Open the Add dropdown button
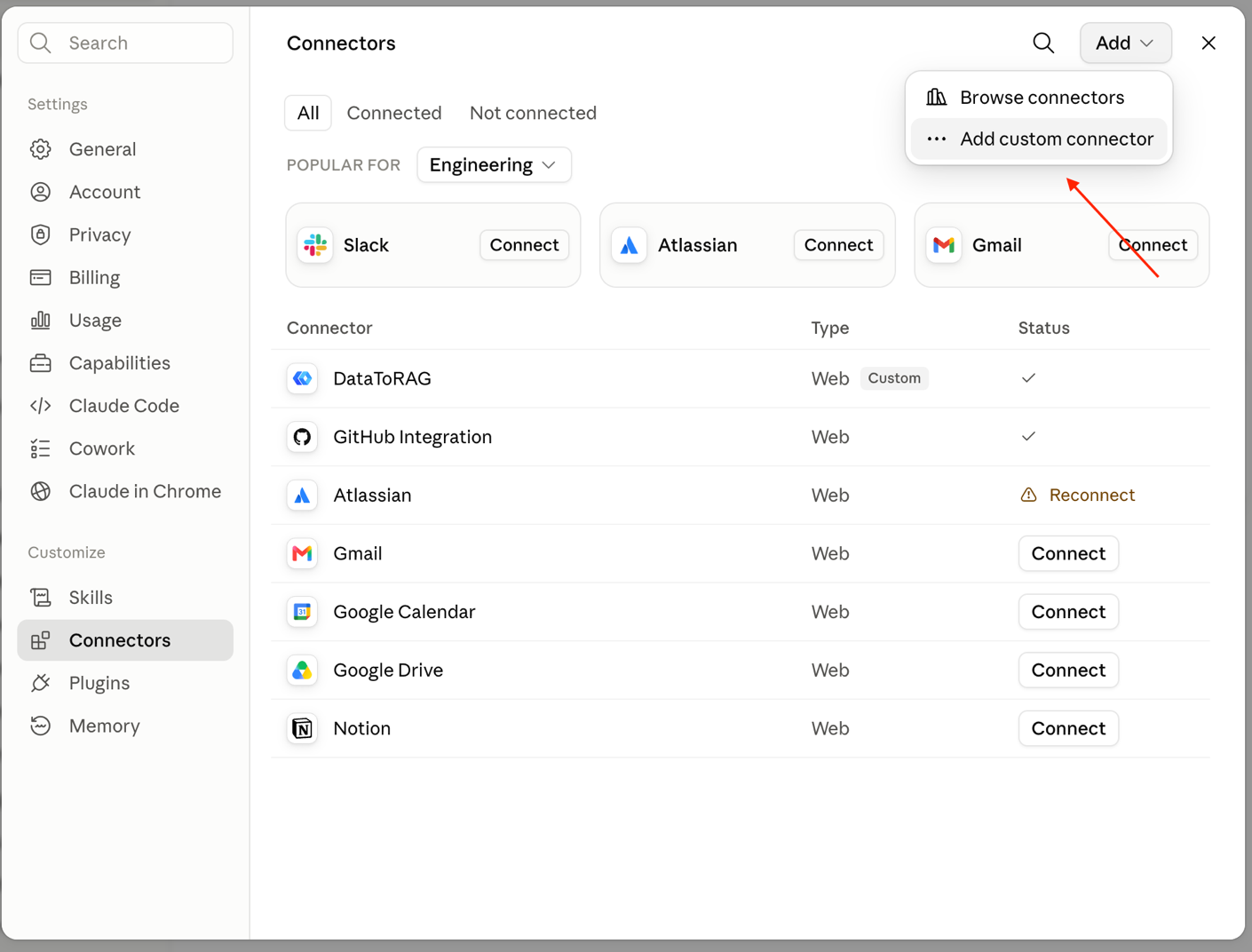 (x=1125, y=43)
